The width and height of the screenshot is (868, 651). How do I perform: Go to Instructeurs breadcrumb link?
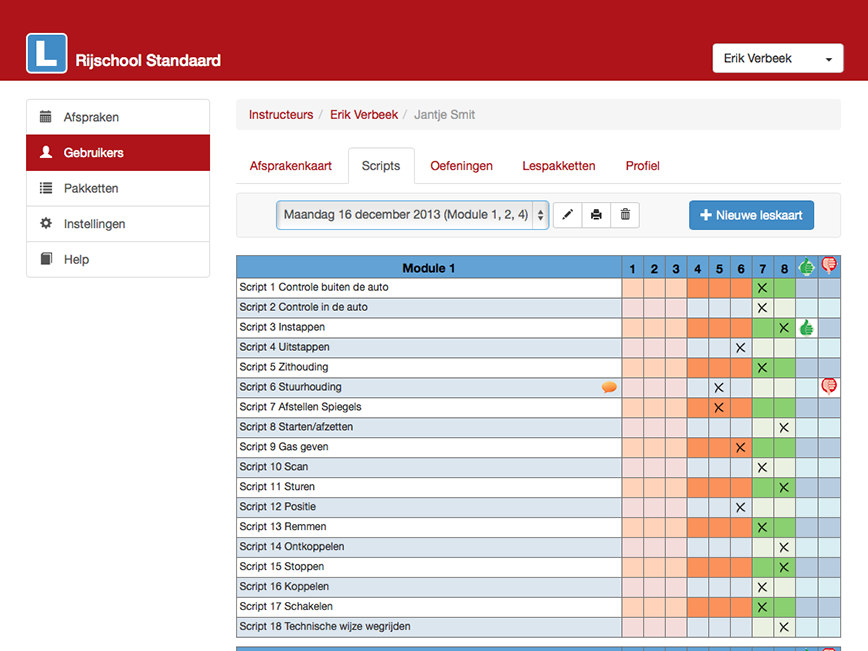[280, 115]
